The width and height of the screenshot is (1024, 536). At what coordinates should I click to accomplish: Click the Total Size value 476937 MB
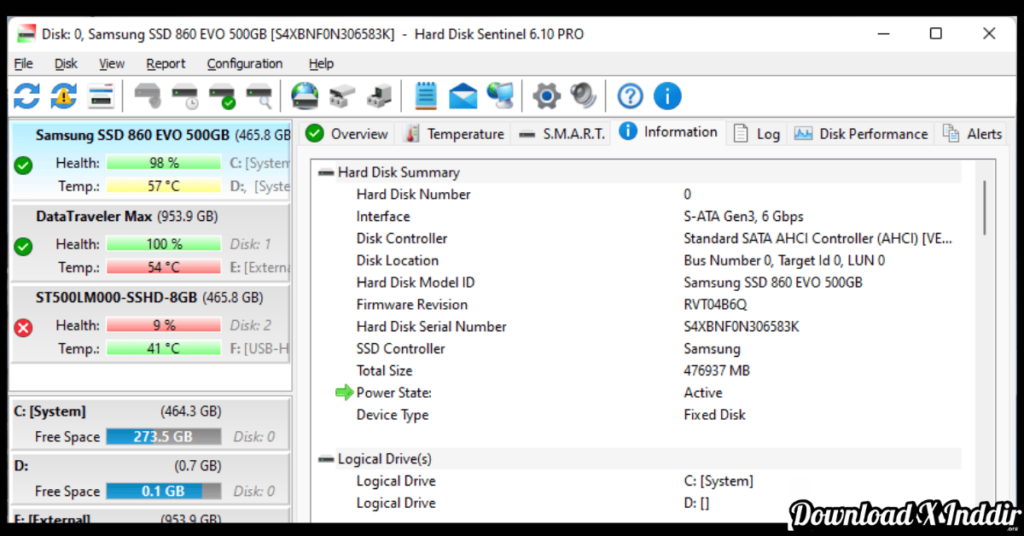coord(716,370)
